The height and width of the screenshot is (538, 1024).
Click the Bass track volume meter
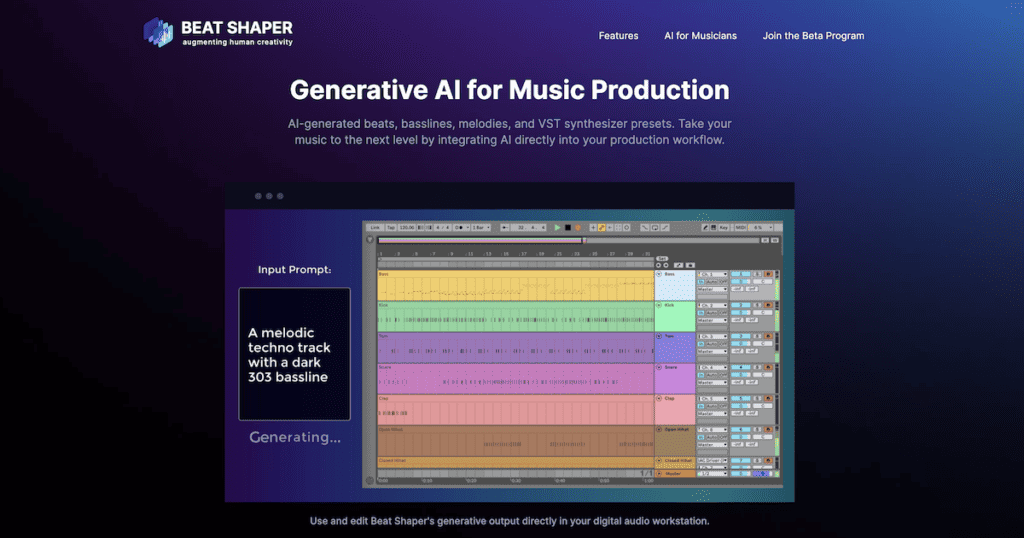[777, 285]
